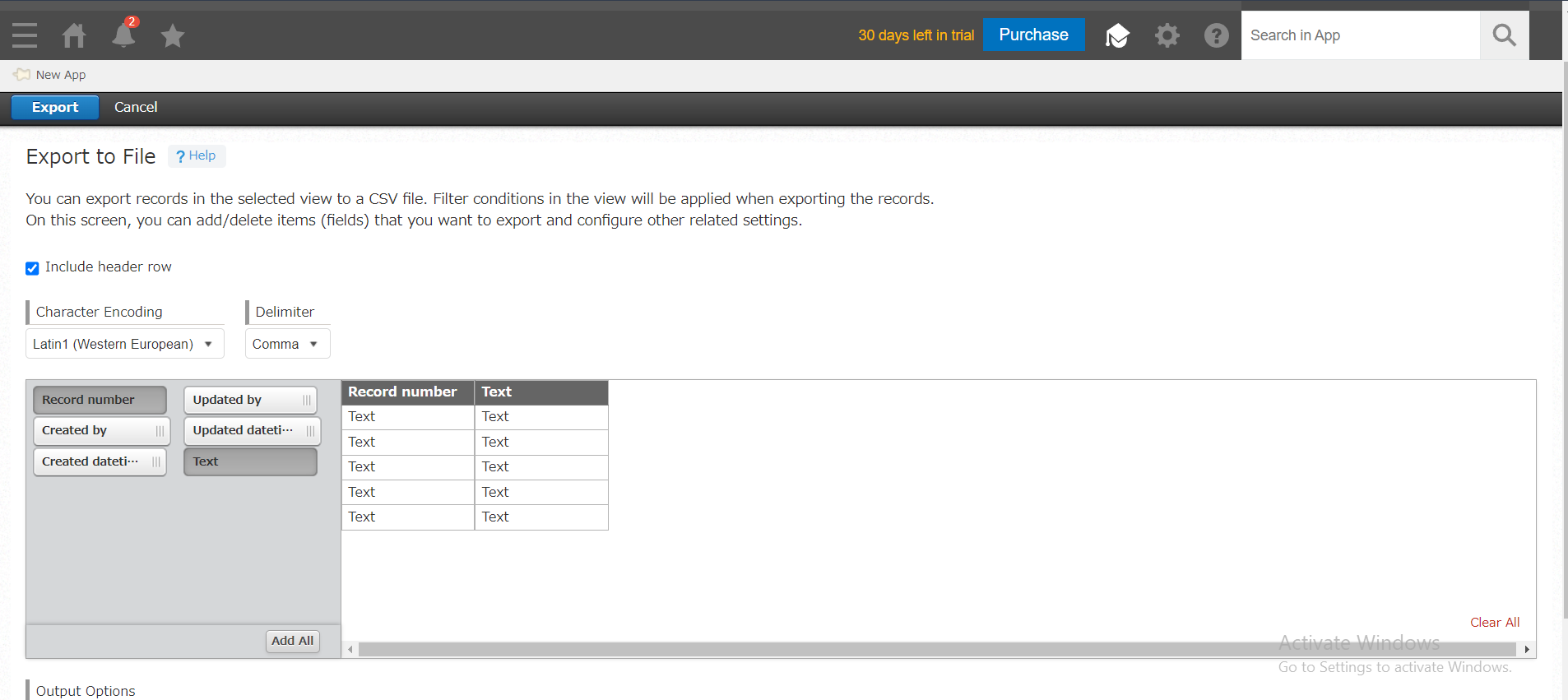The width and height of the screenshot is (1568, 700).
Task: Click the search magnifier icon
Action: click(1504, 35)
